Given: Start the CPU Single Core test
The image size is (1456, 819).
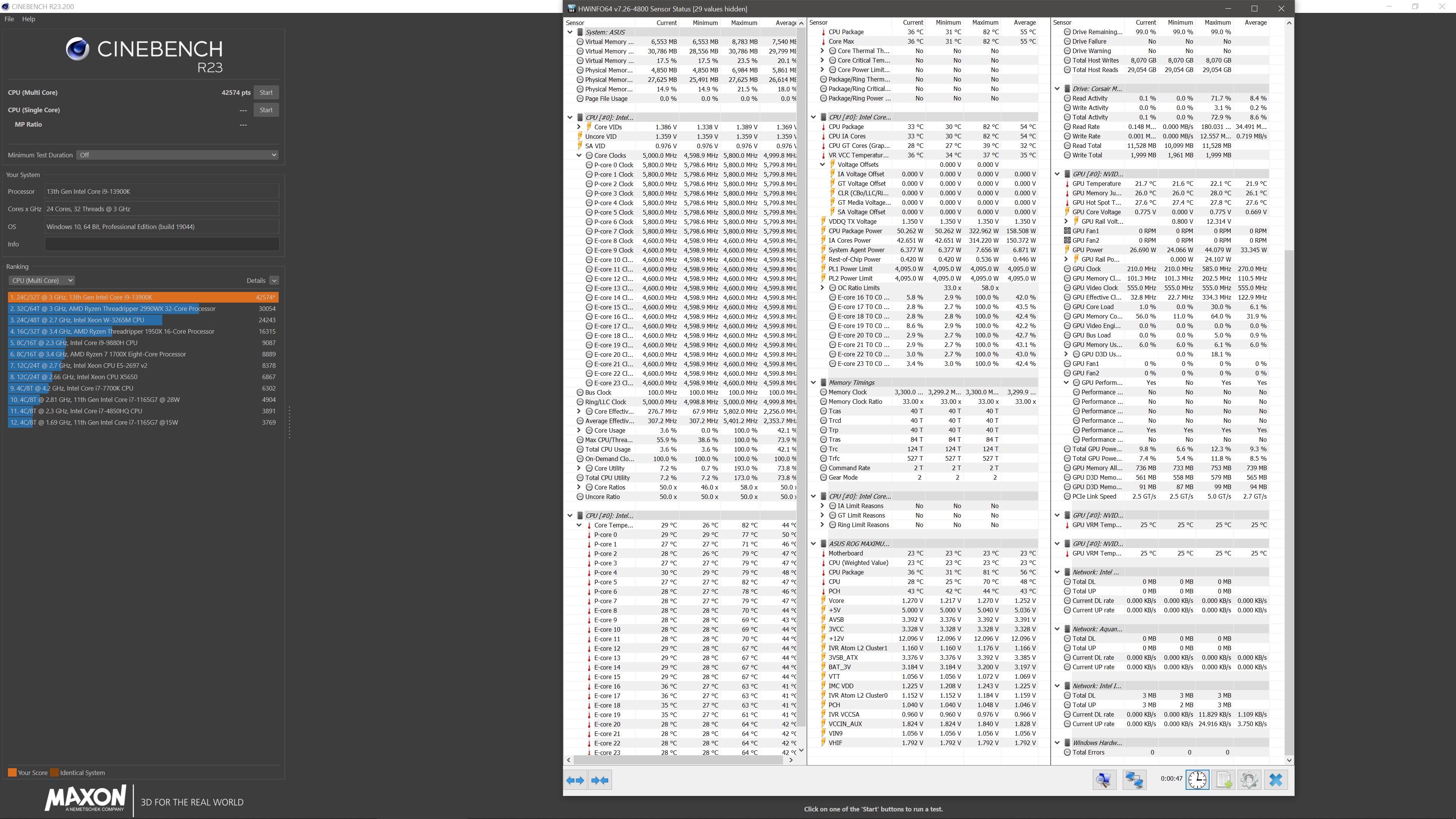Looking at the screenshot, I should coord(266,110).
